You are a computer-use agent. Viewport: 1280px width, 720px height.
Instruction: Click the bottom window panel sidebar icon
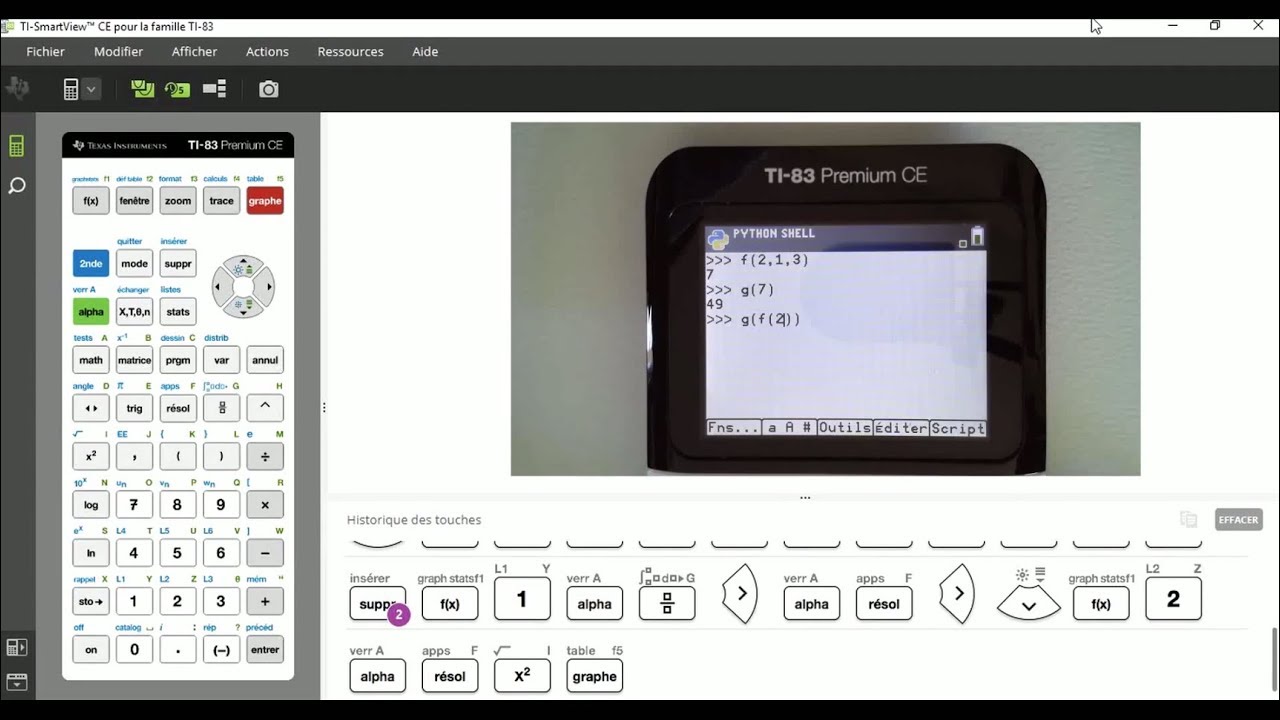point(16,683)
